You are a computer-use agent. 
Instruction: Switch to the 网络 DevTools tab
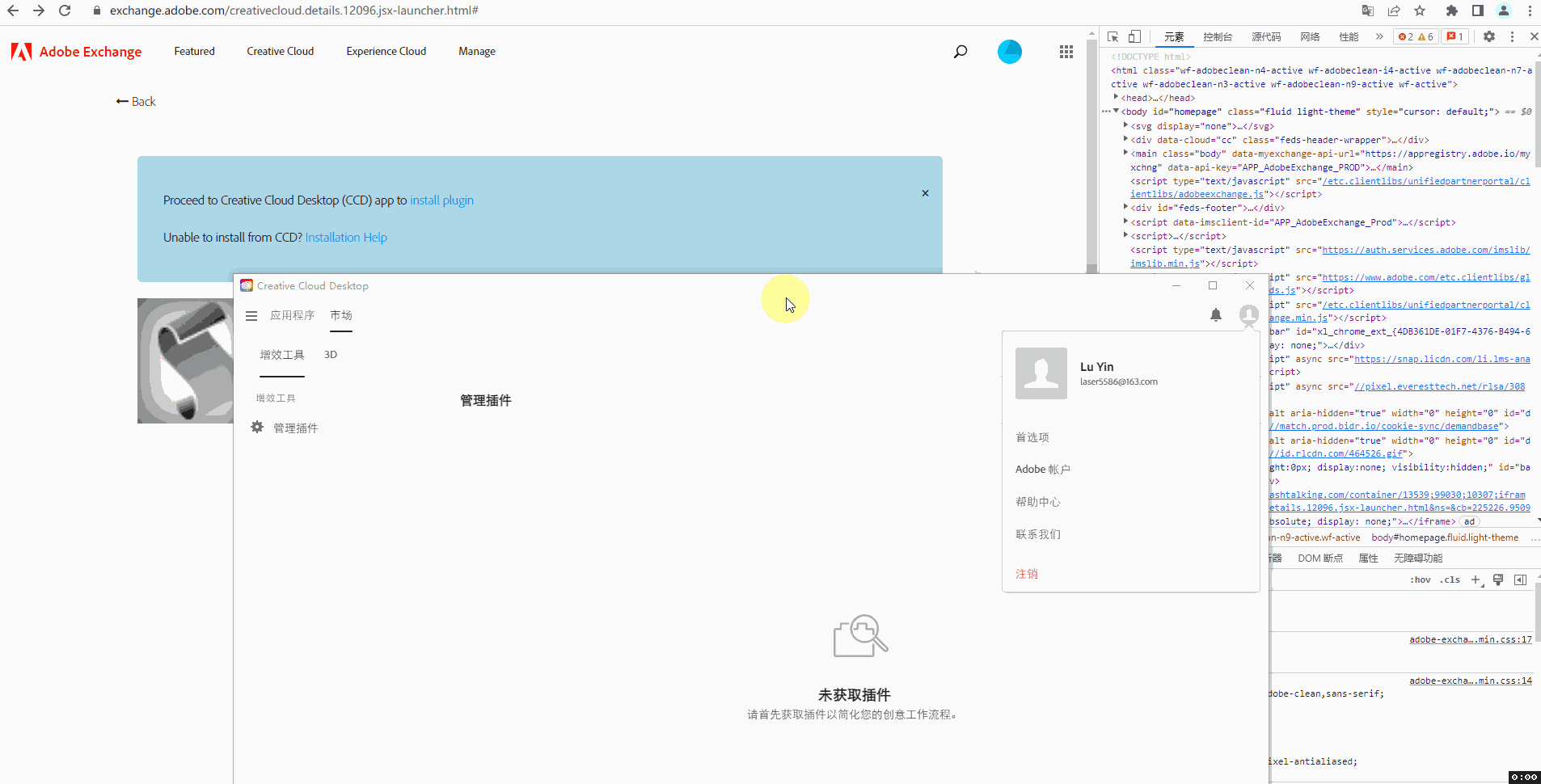(x=1310, y=36)
